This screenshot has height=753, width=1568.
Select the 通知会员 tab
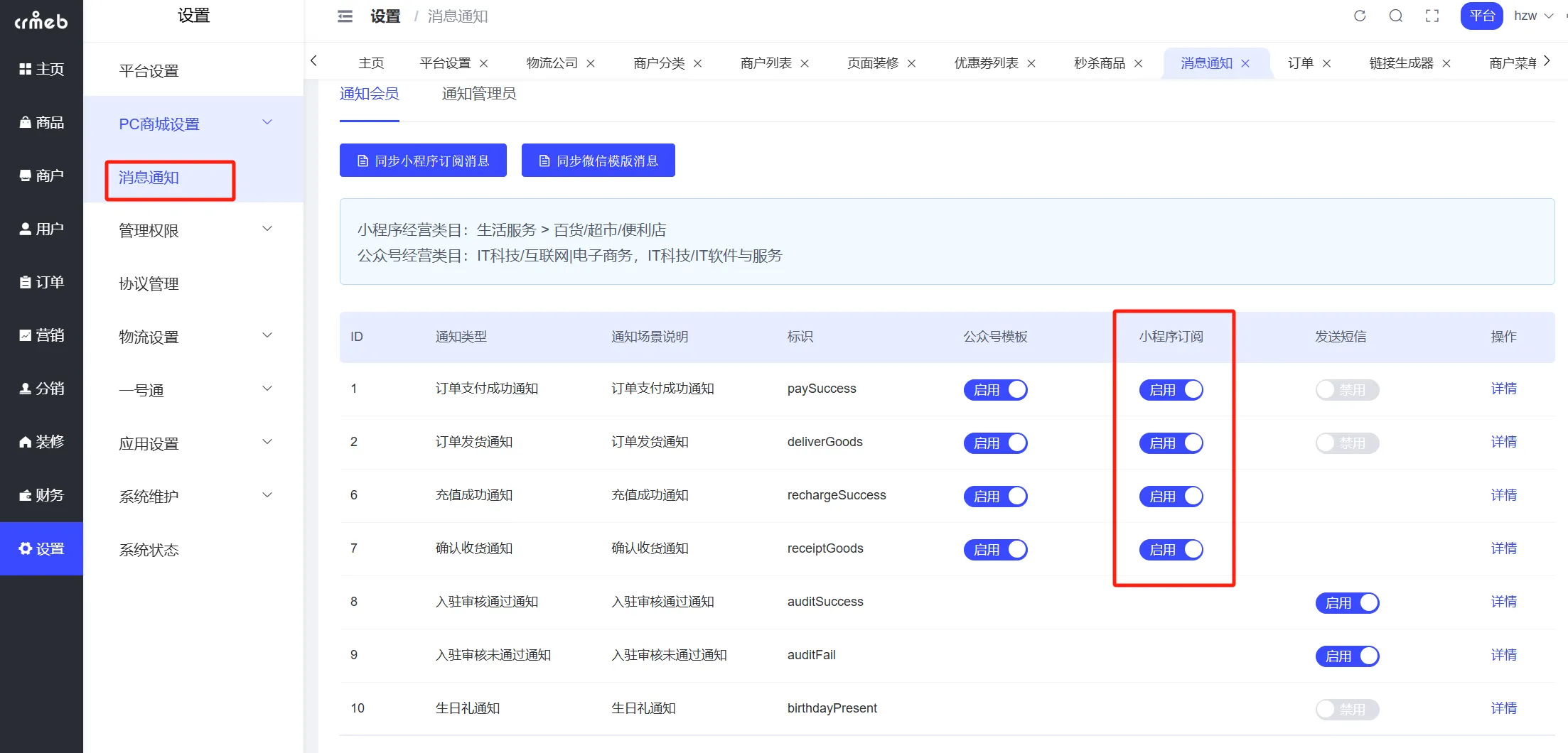(369, 94)
